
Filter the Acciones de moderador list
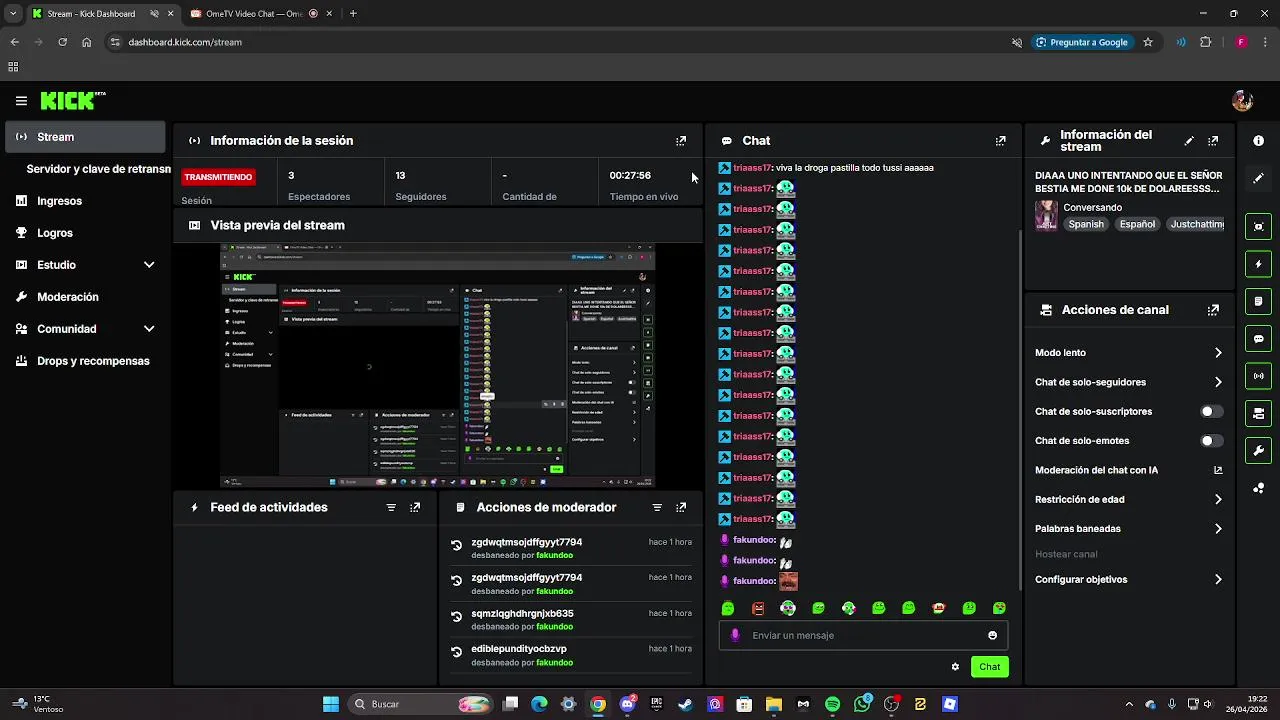pos(657,508)
